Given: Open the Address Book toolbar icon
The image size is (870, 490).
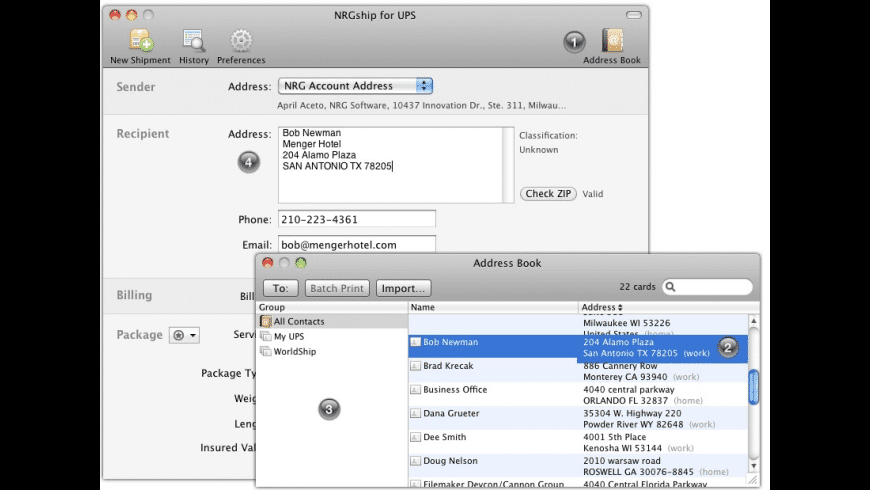Looking at the screenshot, I should (612, 46).
